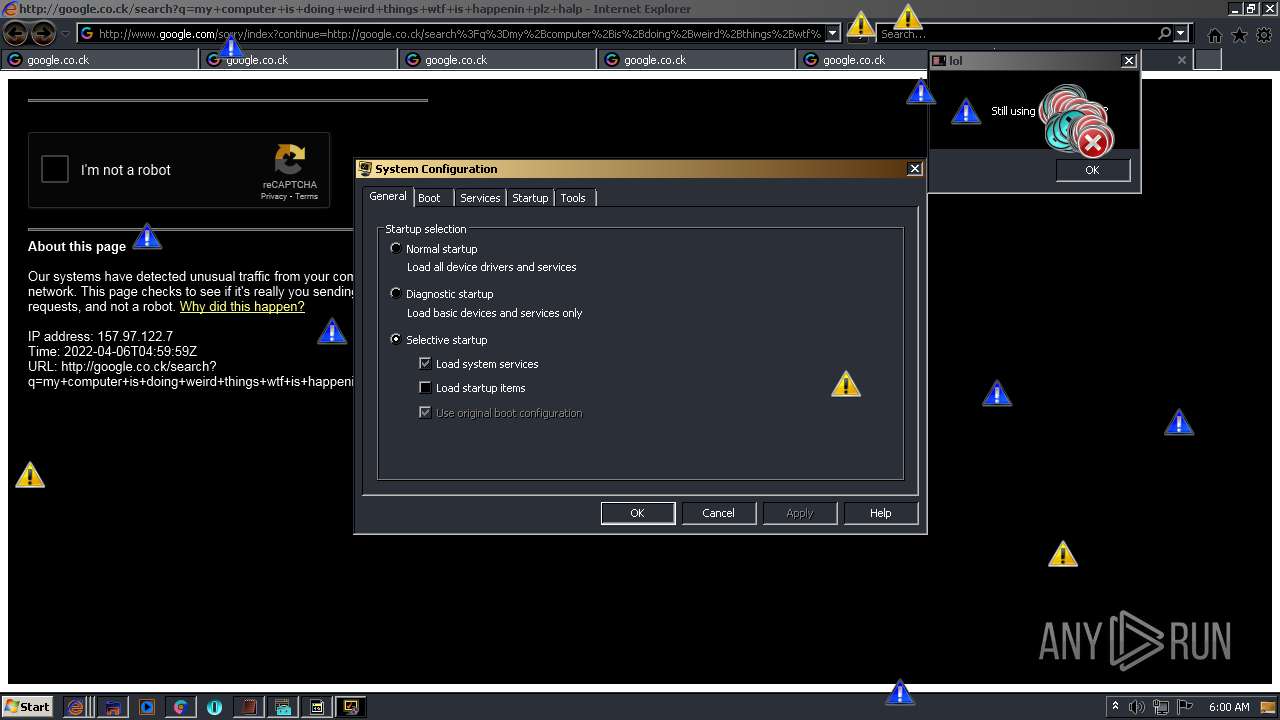Click the Internet Explorer taskbar icon
The image size is (1280, 720).
click(75, 707)
